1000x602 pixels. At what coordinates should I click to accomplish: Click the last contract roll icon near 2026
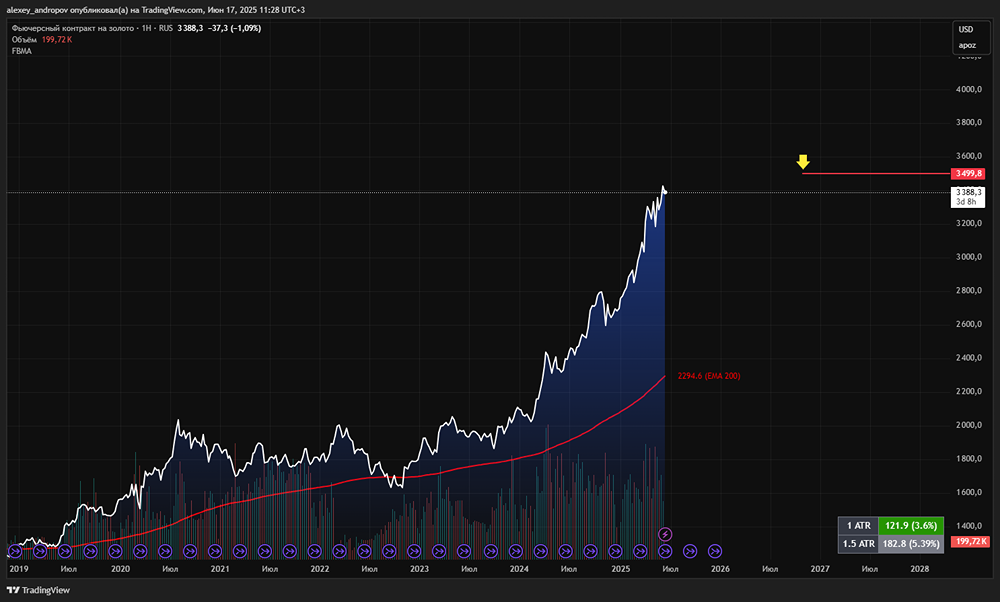[x=715, y=551]
